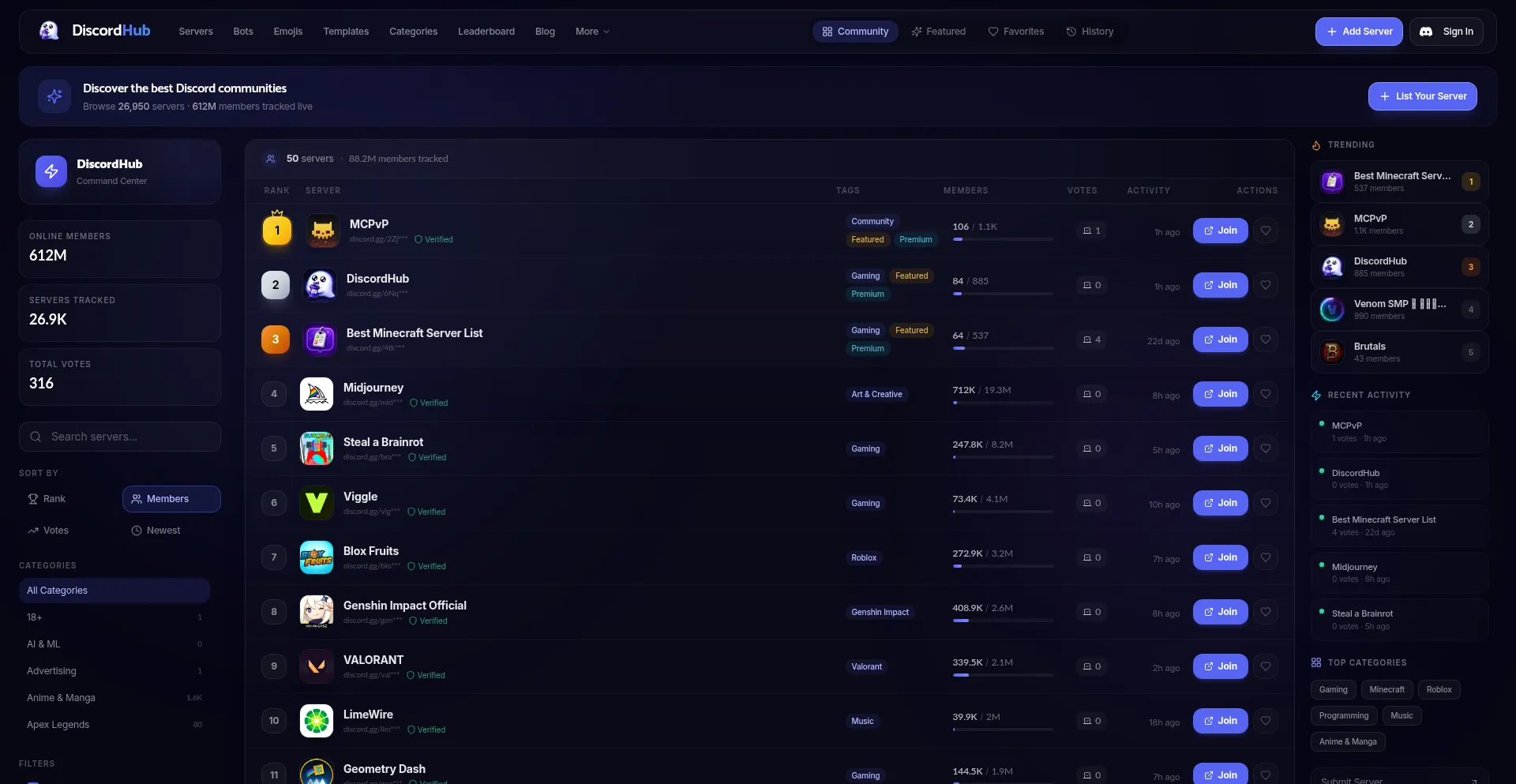Image resolution: width=1516 pixels, height=784 pixels.
Task: Toggle favorite heart for Steal a Brainrot
Action: 1266,448
